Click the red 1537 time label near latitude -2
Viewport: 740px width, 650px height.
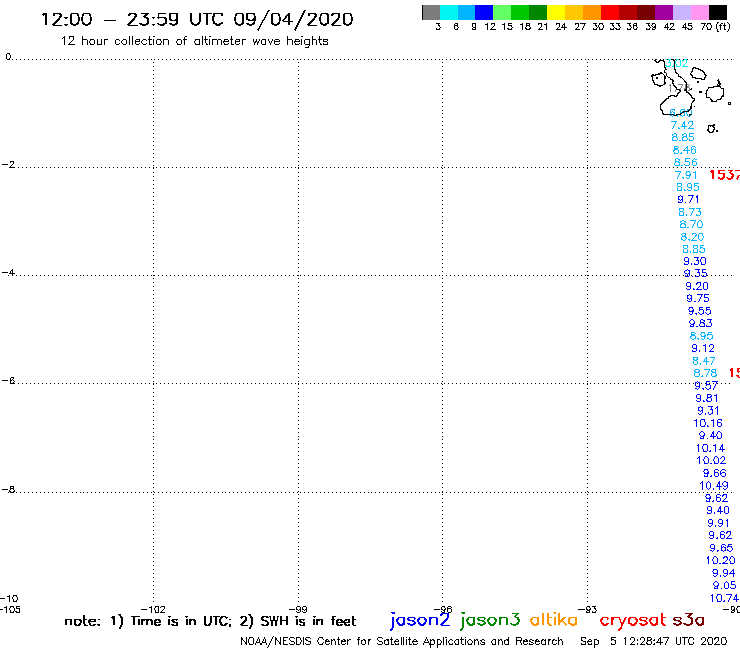[724, 175]
